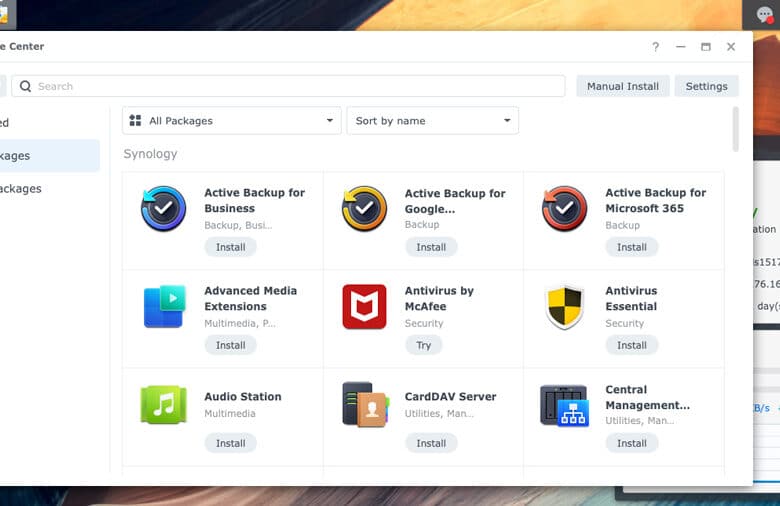Click the package list scrollbar
Viewport: 780px width, 506px height.
pyautogui.click(x=735, y=129)
